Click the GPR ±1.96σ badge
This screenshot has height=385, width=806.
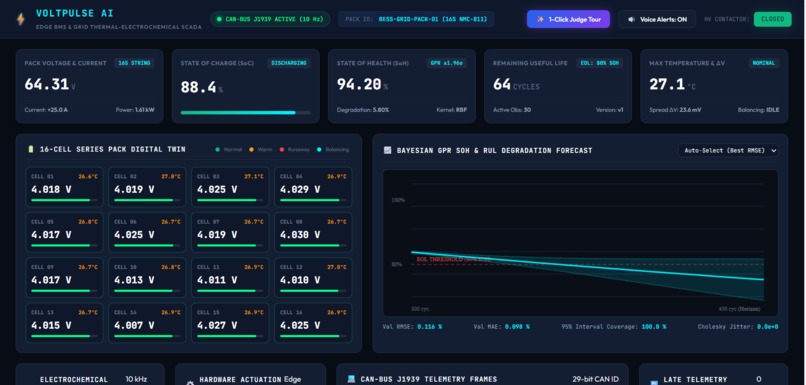point(447,63)
